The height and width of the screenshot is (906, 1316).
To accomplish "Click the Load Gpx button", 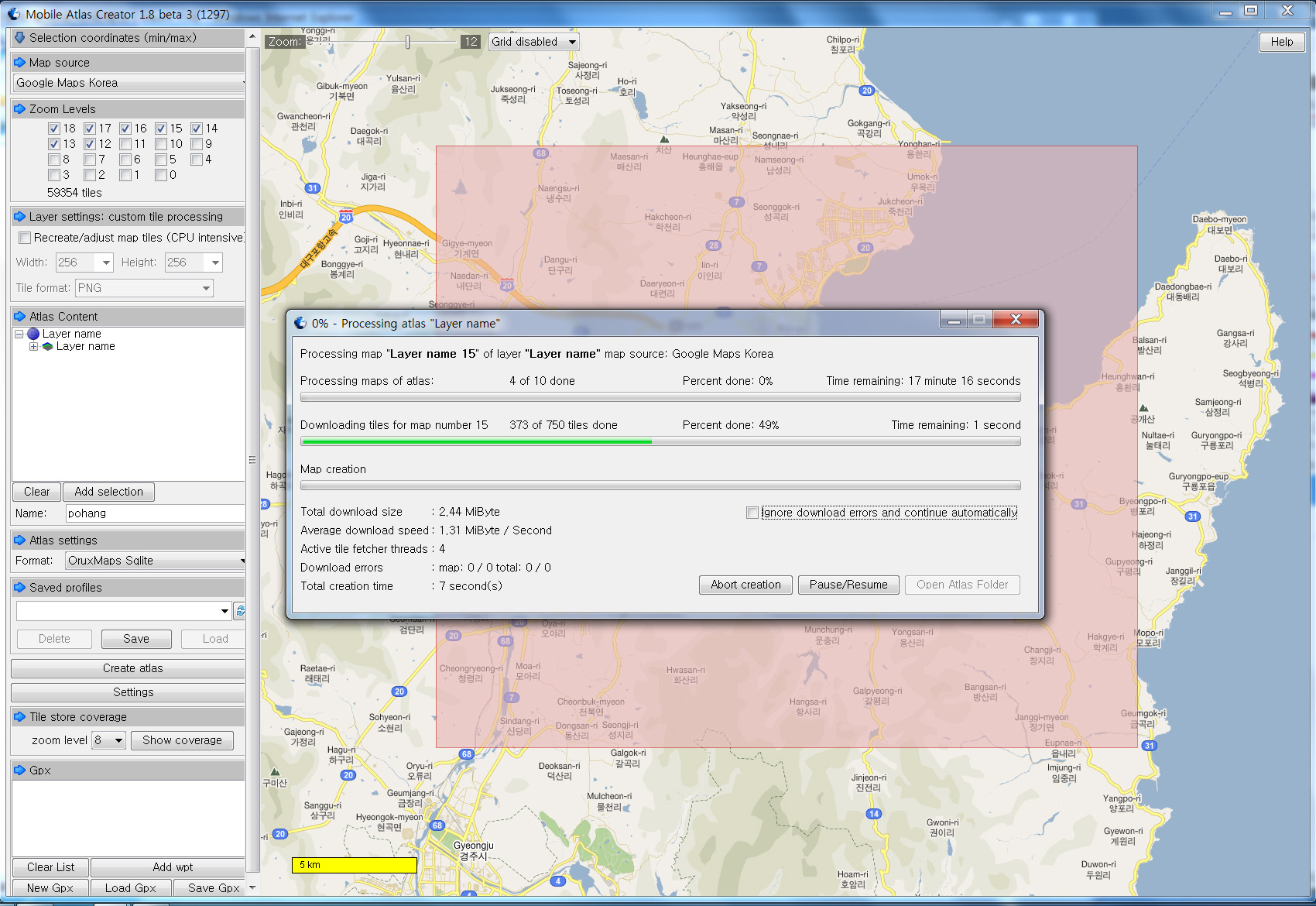I will [131, 888].
